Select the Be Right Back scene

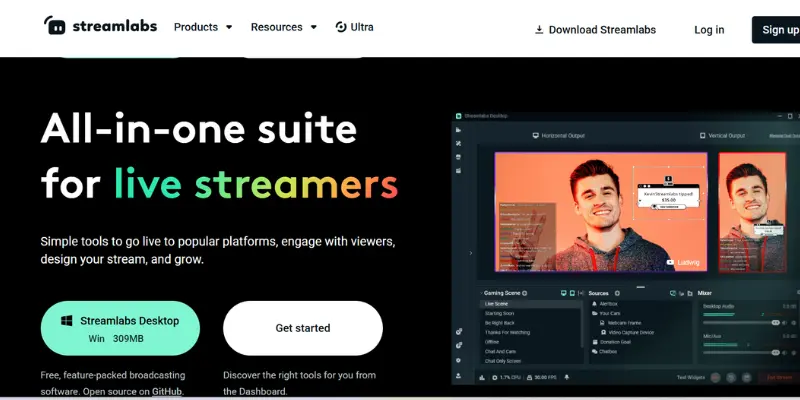[499, 323]
